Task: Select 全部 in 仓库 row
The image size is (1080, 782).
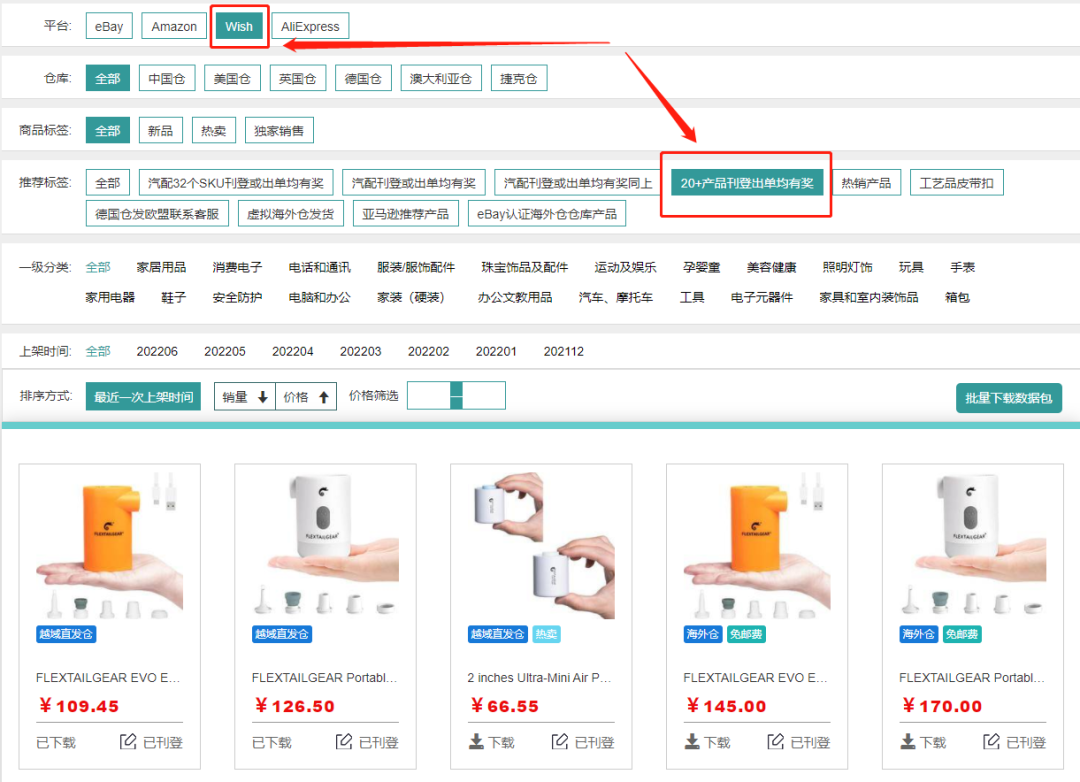Action: 107,79
